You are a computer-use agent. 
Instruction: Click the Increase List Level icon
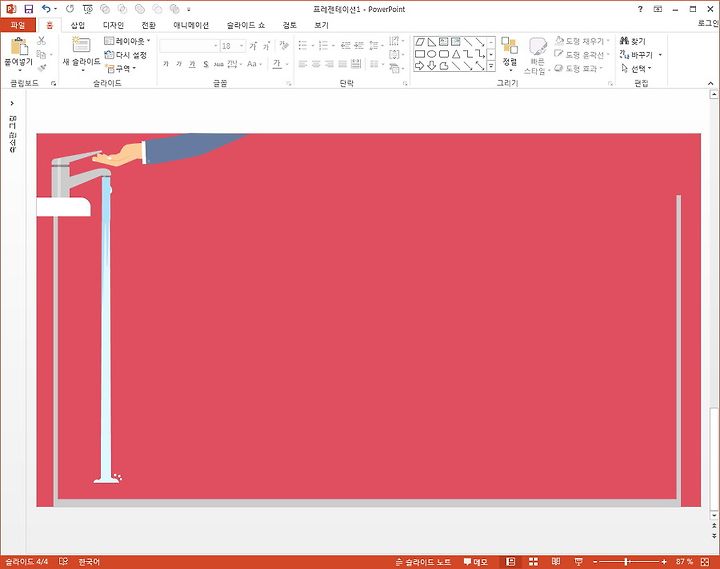tap(360, 45)
